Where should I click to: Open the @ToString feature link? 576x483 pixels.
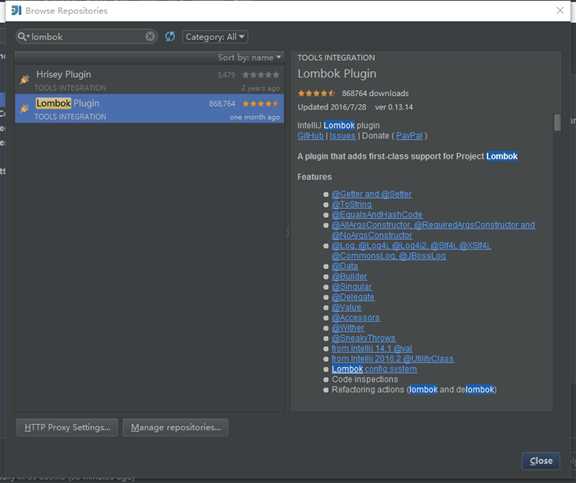pyautogui.click(x=352, y=204)
